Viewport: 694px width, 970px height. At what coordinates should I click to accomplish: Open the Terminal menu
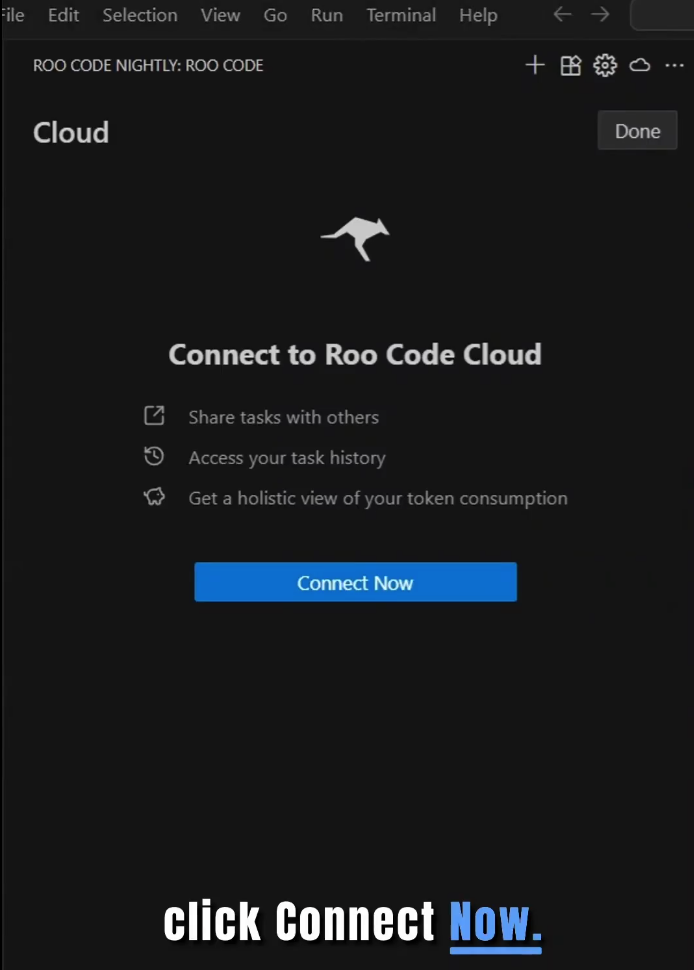pyautogui.click(x=400, y=15)
